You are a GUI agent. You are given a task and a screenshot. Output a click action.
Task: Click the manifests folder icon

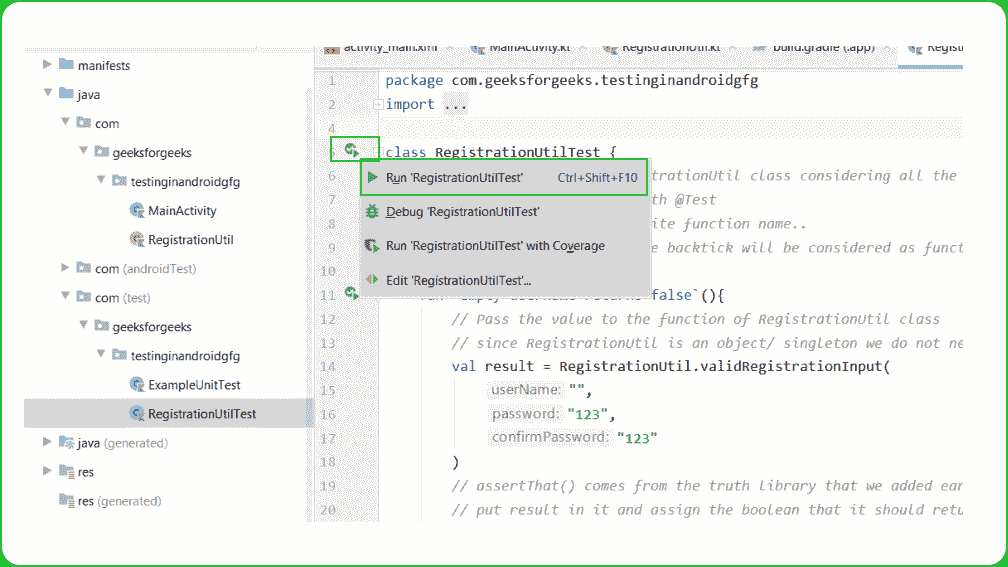tap(67, 65)
